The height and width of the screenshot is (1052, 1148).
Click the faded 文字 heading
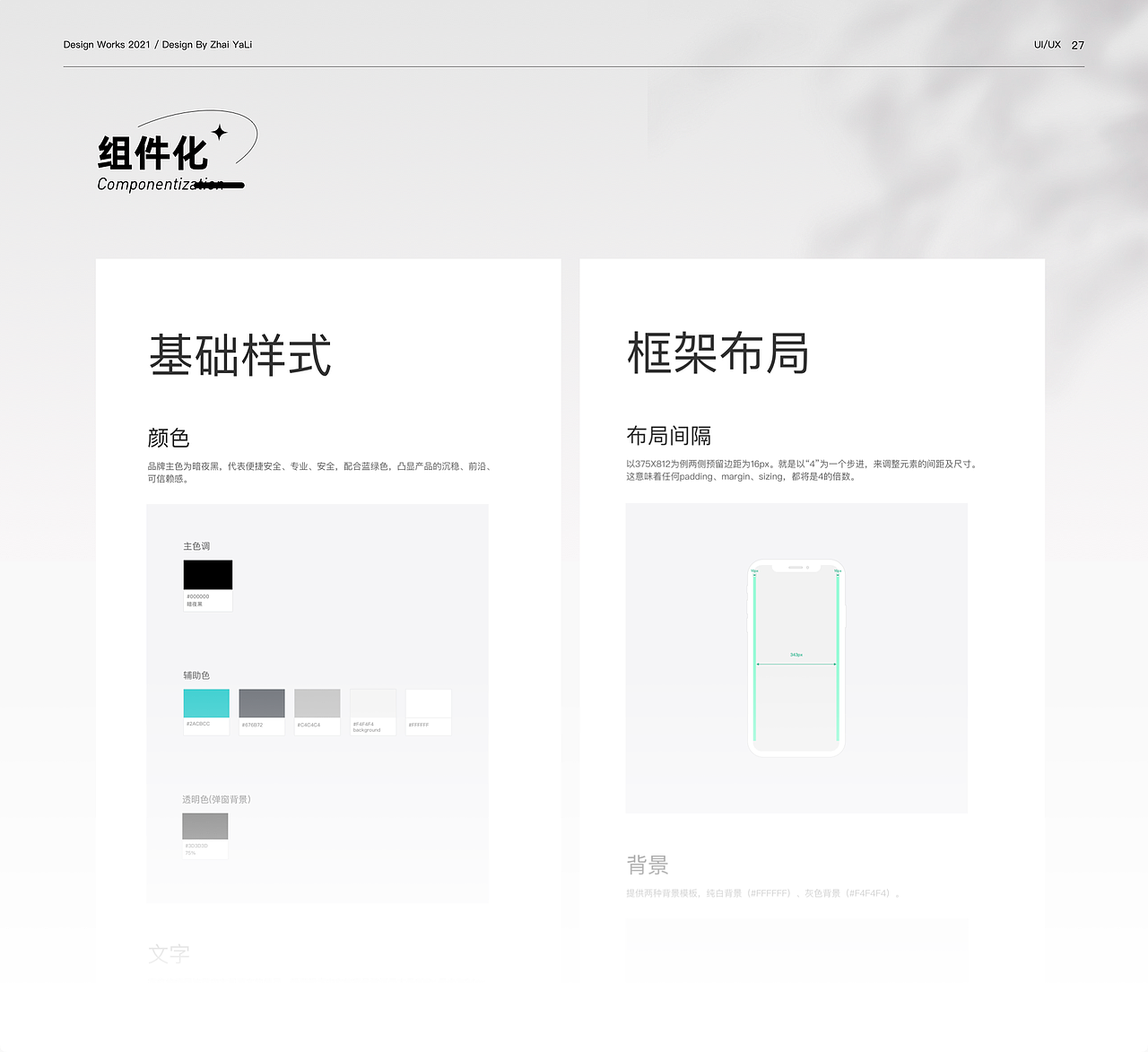click(169, 954)
